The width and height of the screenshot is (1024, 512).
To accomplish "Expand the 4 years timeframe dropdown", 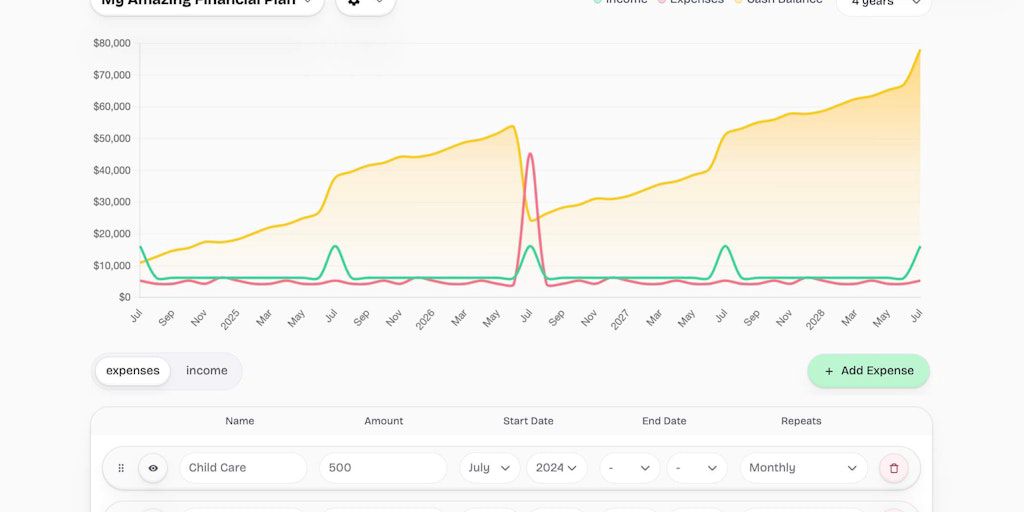I will 883,3.
